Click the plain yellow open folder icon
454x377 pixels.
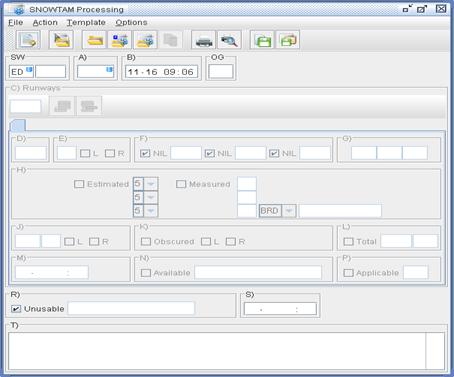95,40
